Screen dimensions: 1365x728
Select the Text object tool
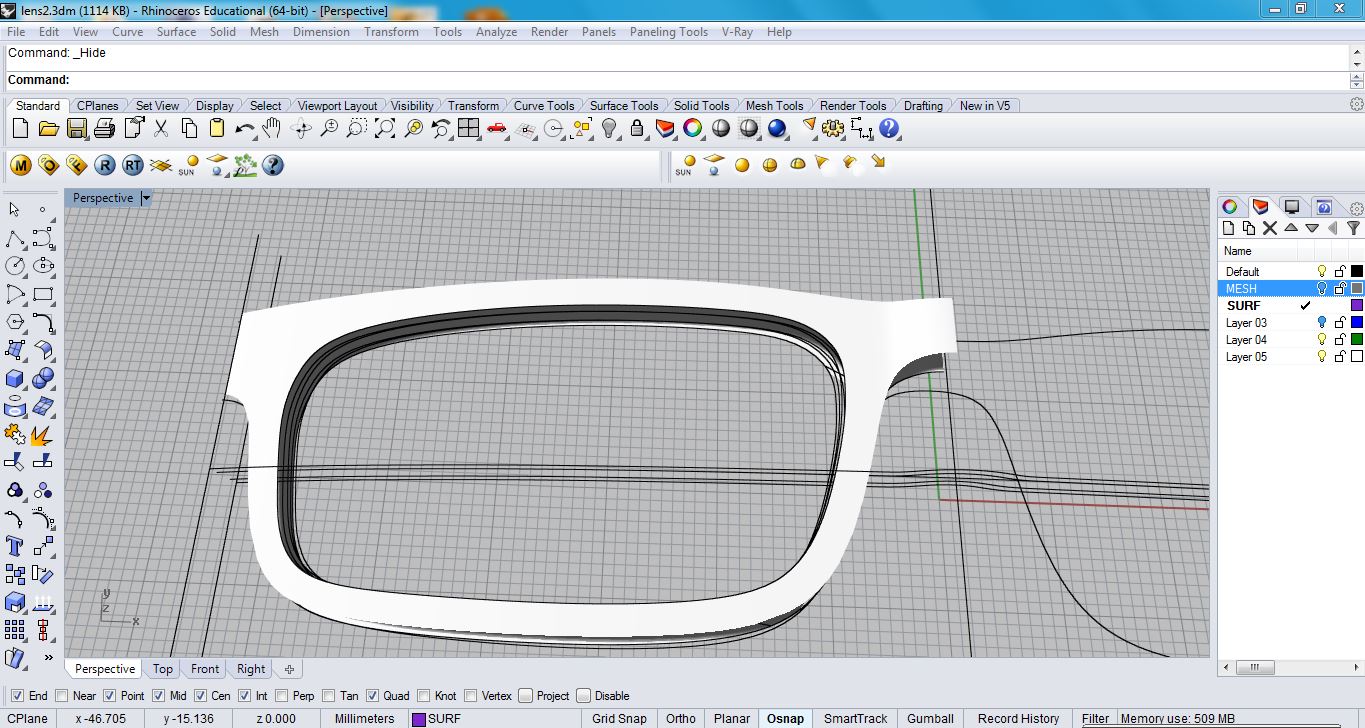tap(15, 546)
